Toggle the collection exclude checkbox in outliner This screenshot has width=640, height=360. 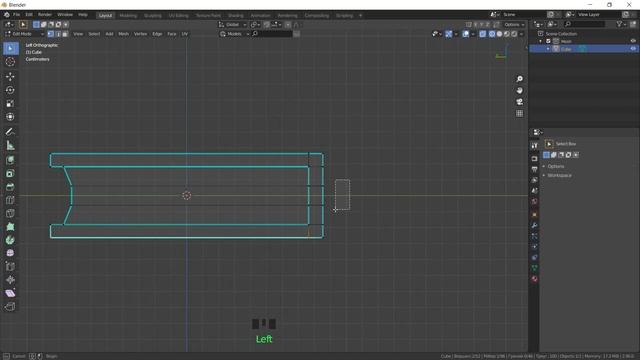[x=548, y=41]
